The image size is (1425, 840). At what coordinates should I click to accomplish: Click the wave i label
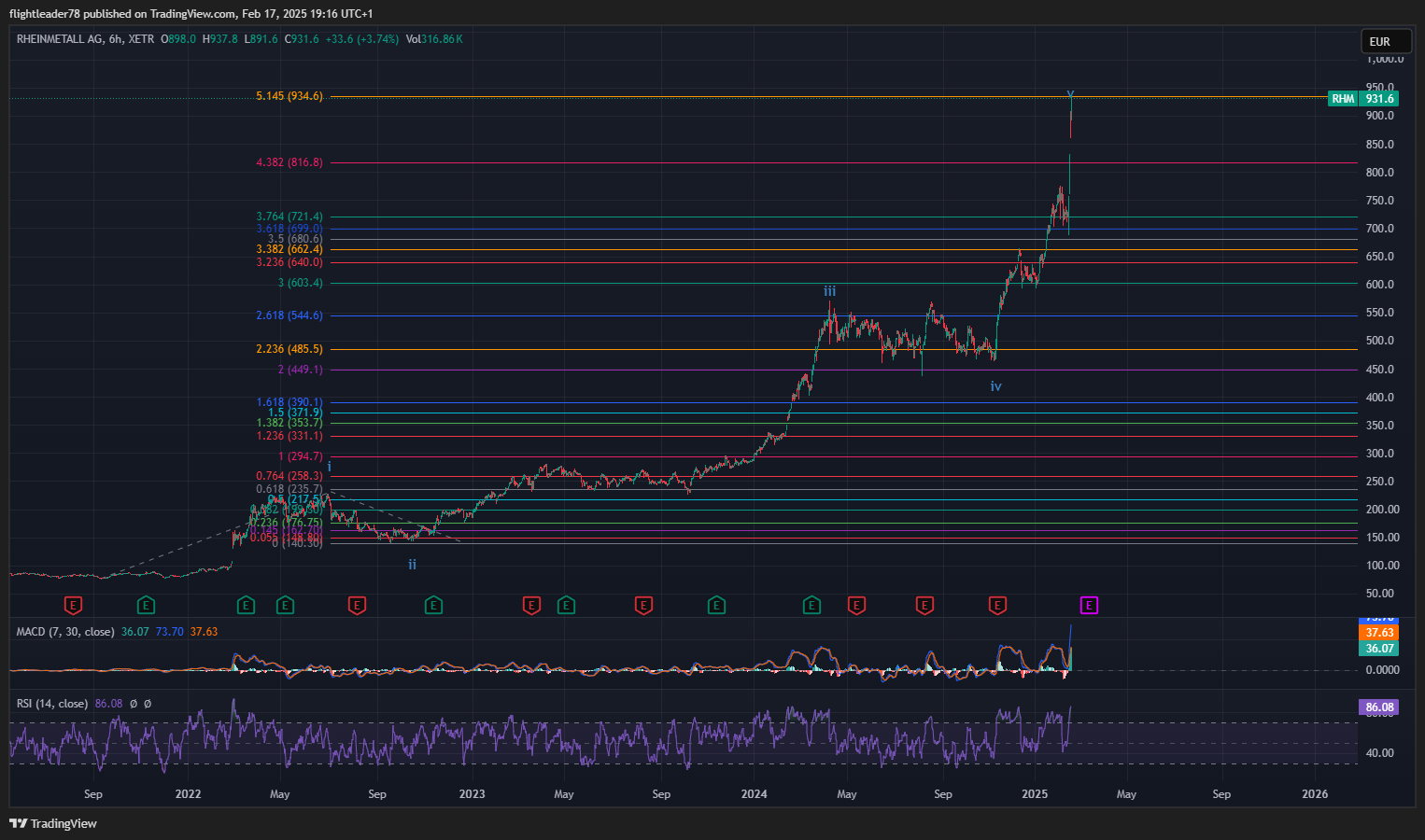coord(329,466)
